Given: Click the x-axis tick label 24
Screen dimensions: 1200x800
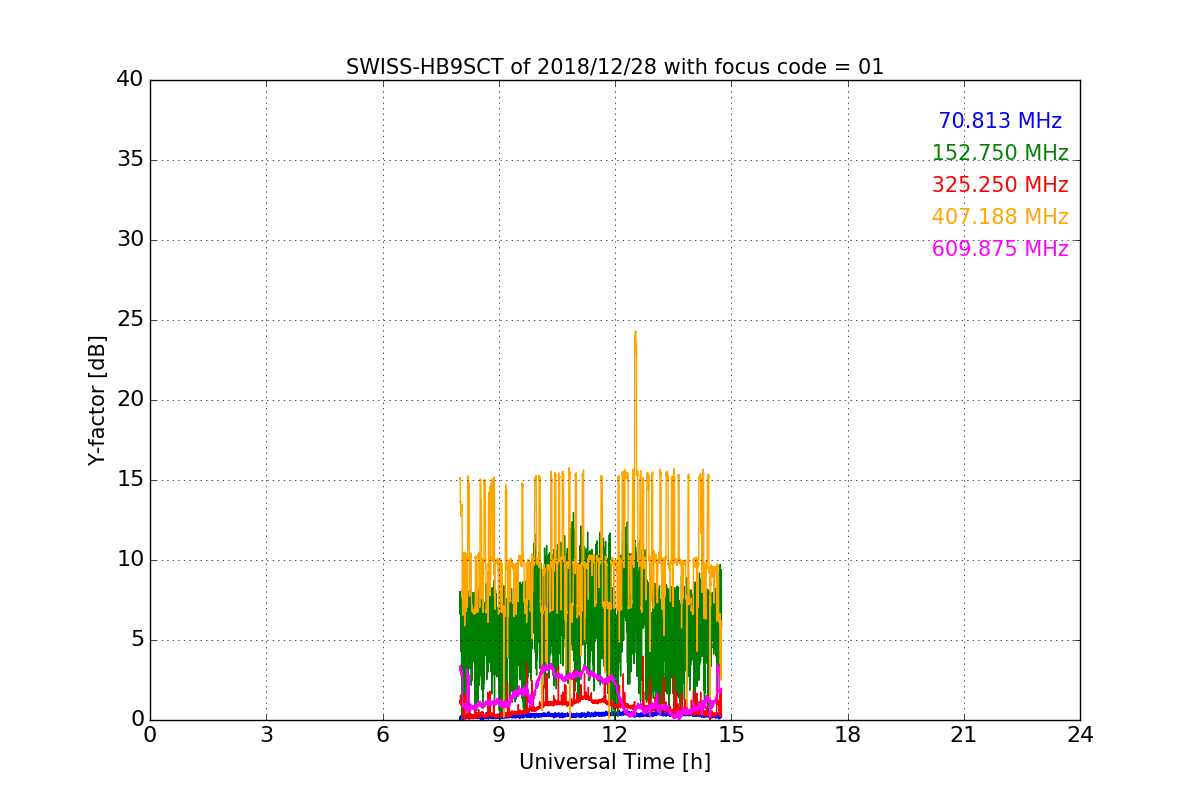Looking at the screenshot, I should [x=1080, y=734].
